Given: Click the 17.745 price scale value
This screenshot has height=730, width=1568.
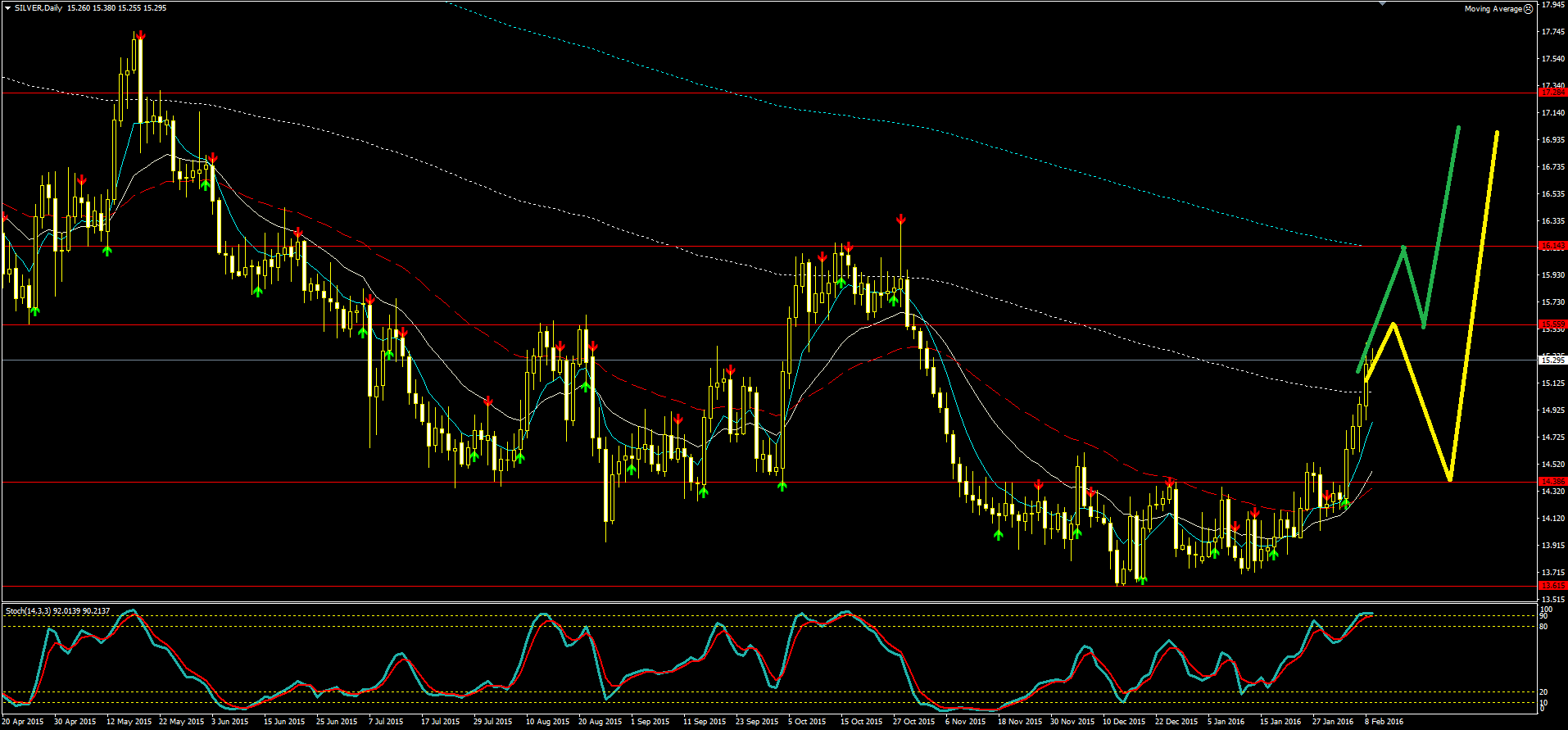Looking at the screenshot, I should 1553,32.
